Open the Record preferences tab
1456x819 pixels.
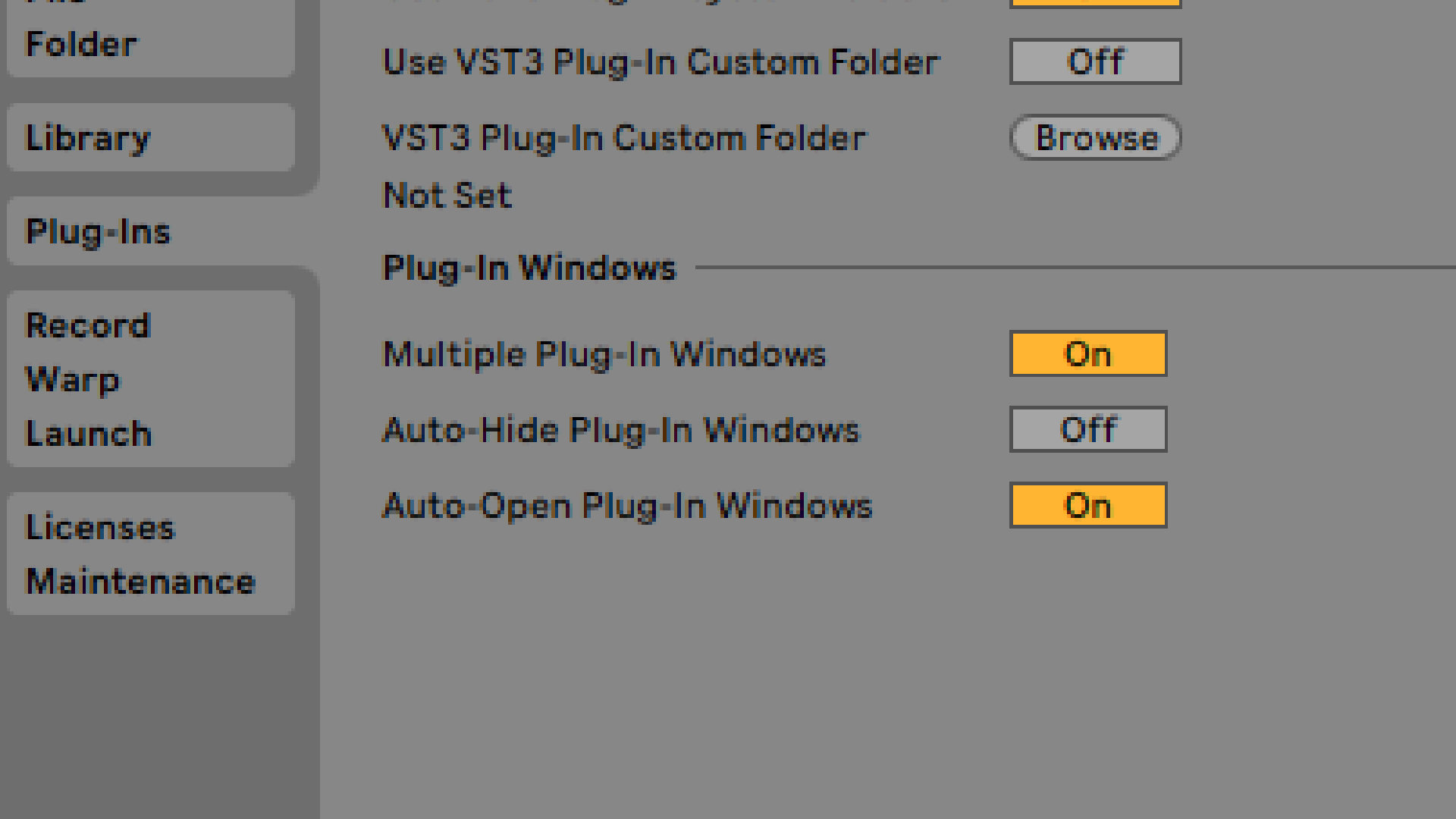click(88, 326)
